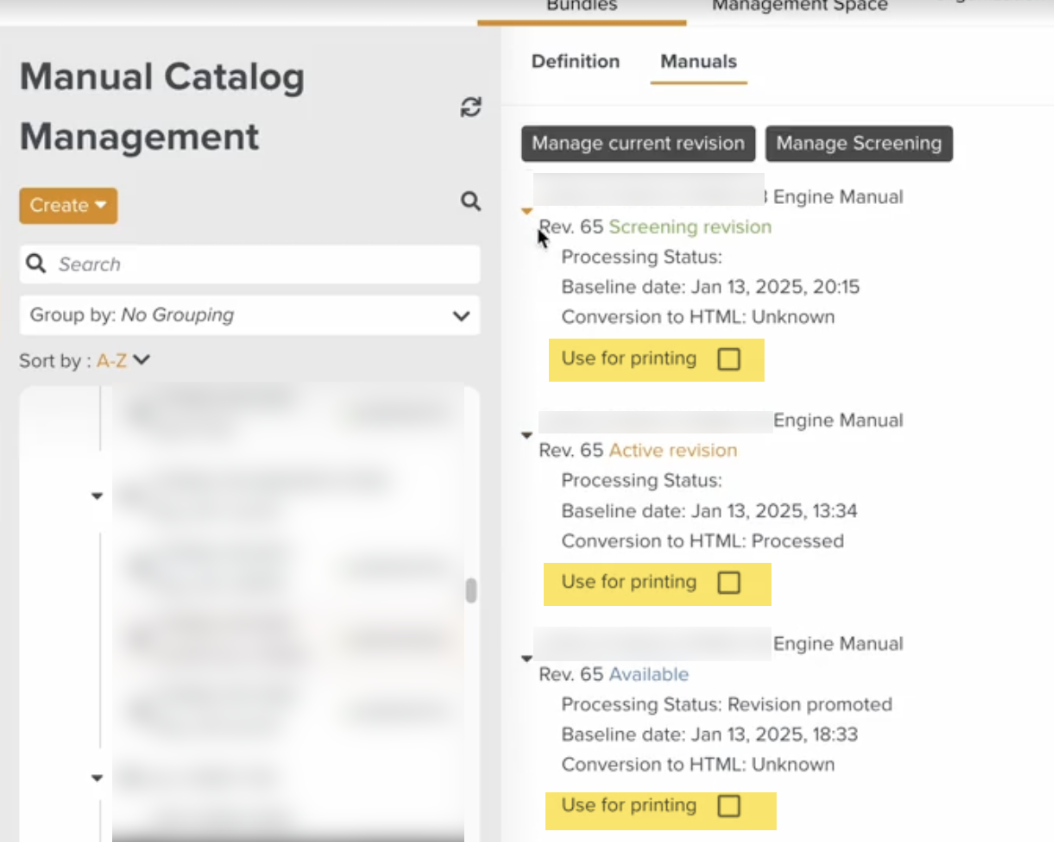Screen dimensions: 1054x842
Task: Collapse the Rev. 65 Available revision entry
Action: point(527,658)
